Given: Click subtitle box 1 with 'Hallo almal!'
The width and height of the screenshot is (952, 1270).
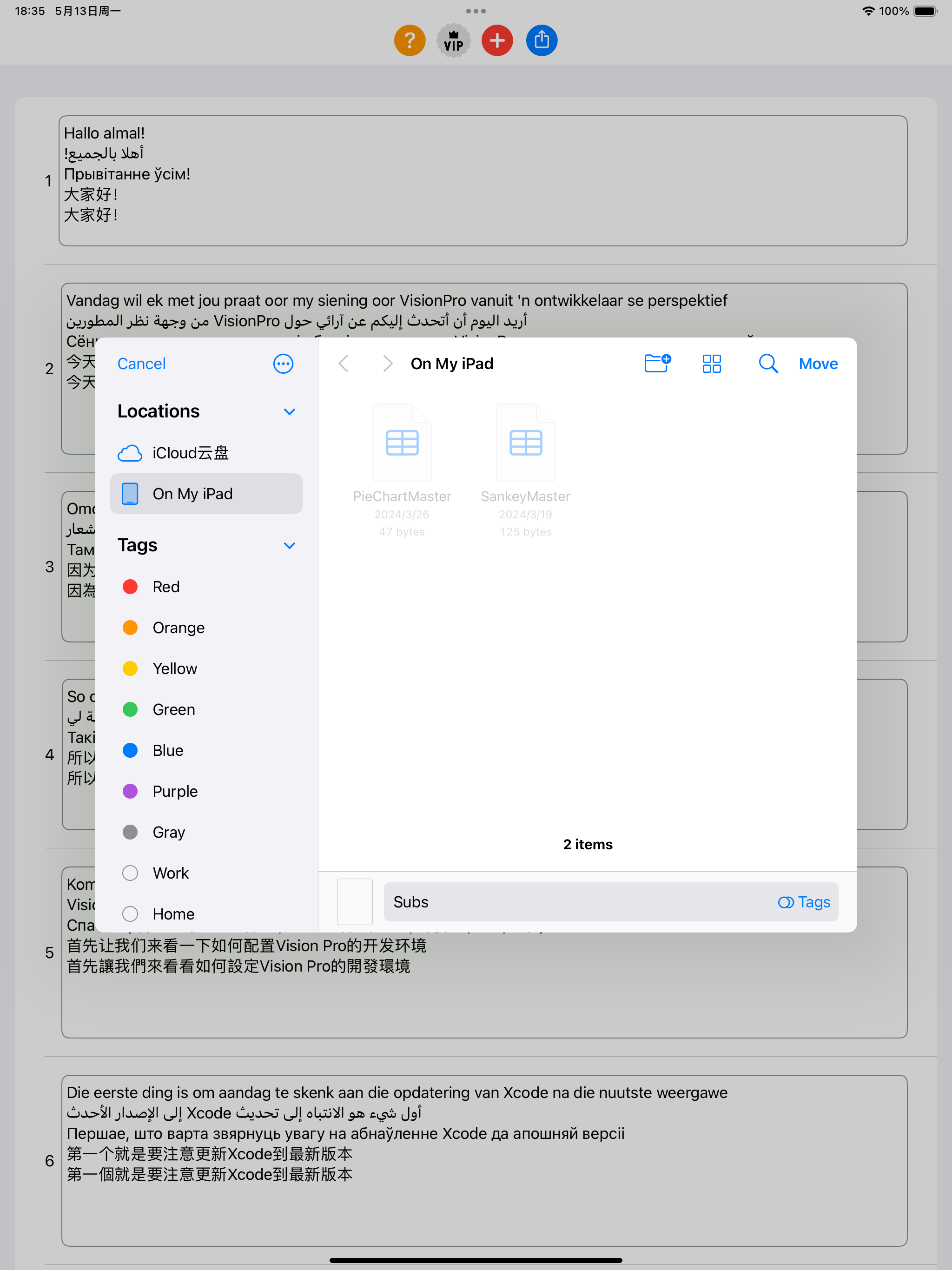Looking at the screenshot, I should (x=483, y=181).
